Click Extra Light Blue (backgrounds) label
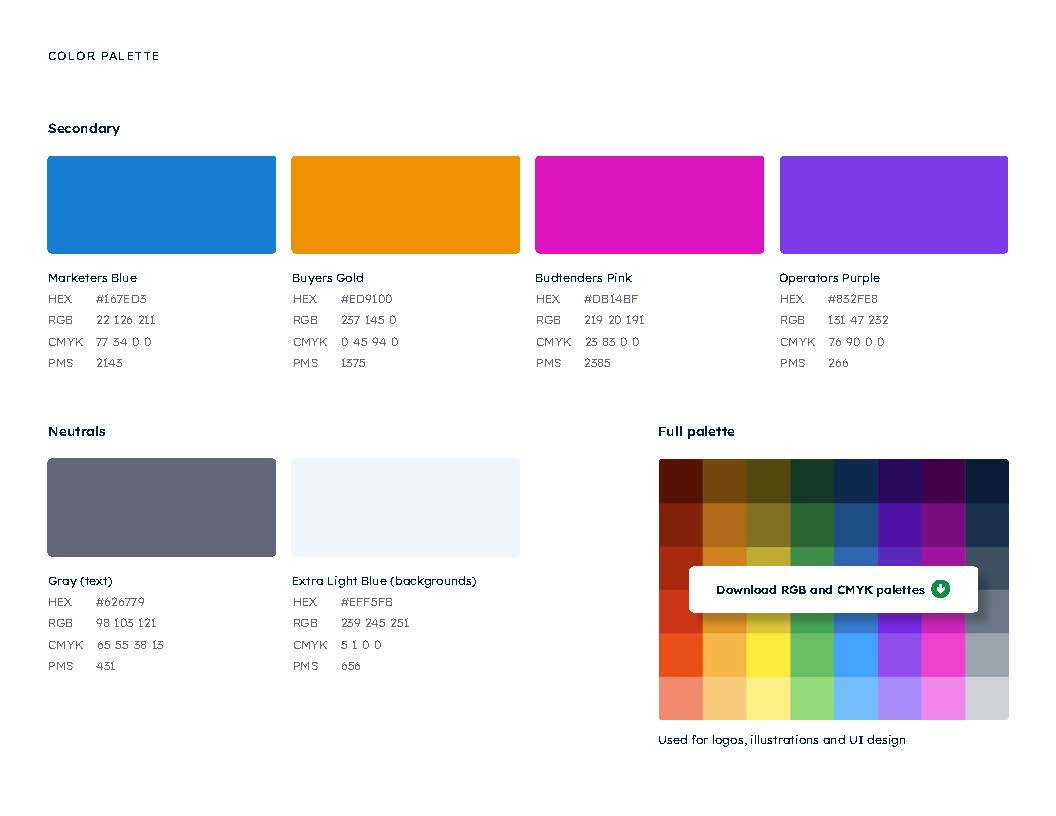 tap(384, 581)
